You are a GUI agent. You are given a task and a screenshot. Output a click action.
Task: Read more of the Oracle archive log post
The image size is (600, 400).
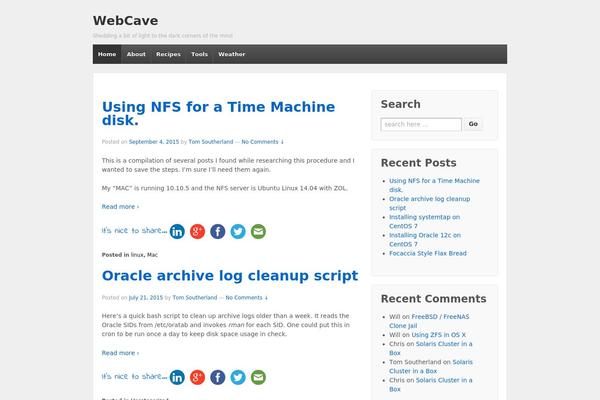pyautogui.click(x=120, y=353)
